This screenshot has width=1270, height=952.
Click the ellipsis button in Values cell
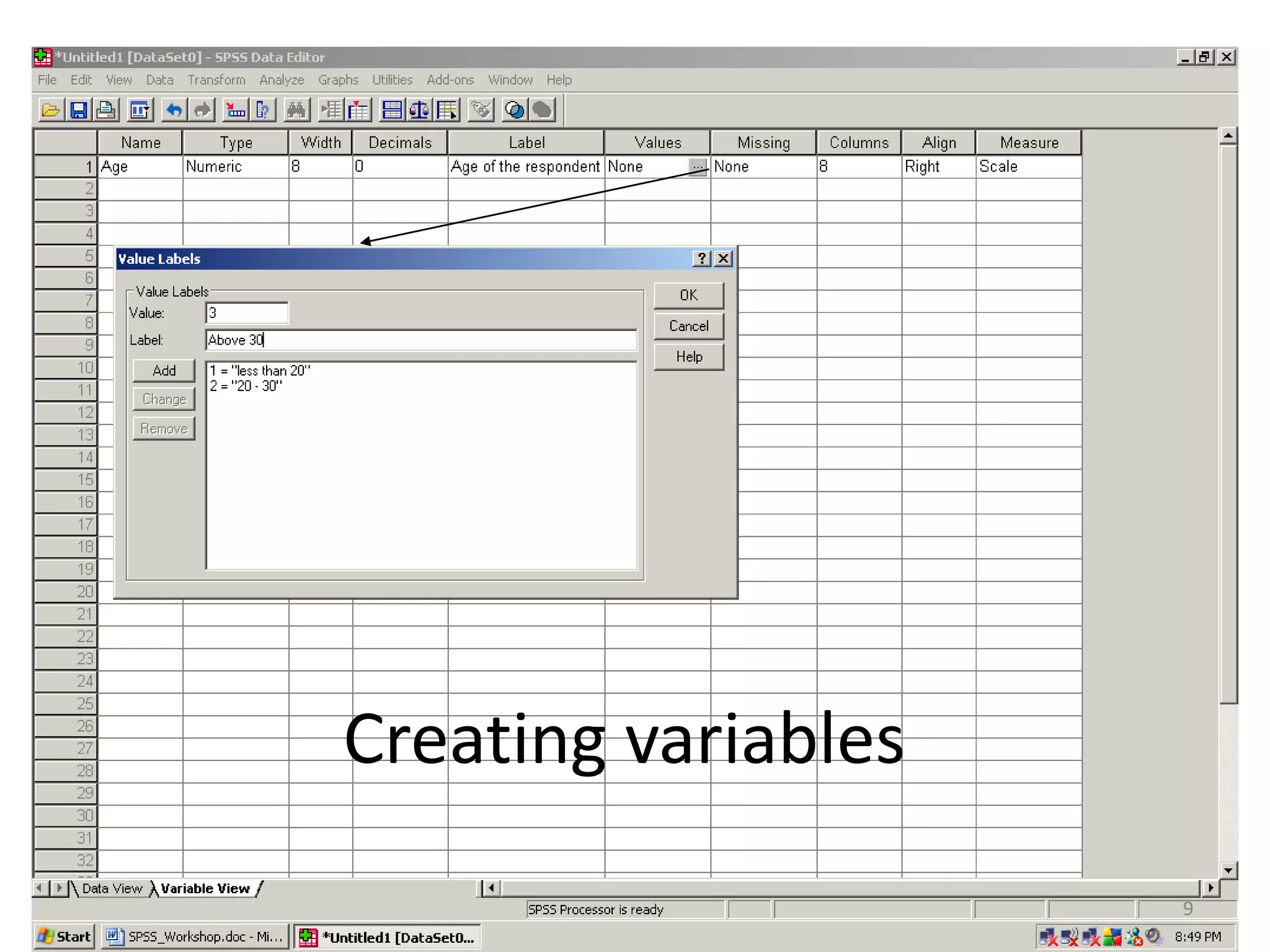pyautogui.click(x=698, y=167)
